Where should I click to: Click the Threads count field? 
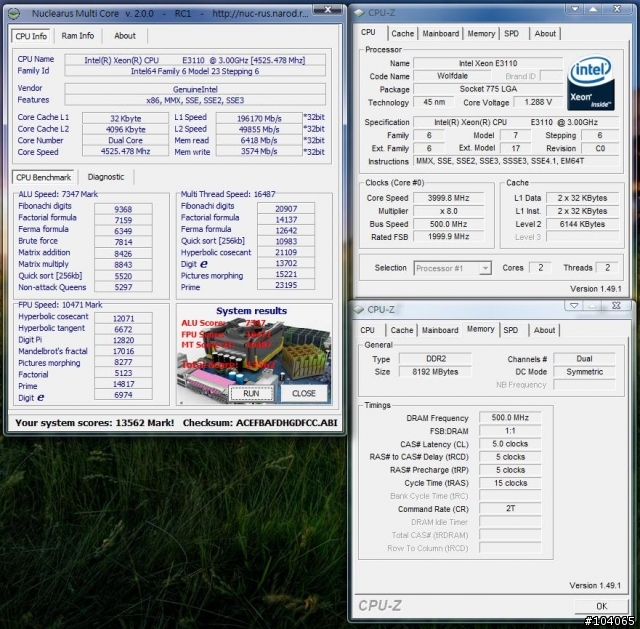607,268
